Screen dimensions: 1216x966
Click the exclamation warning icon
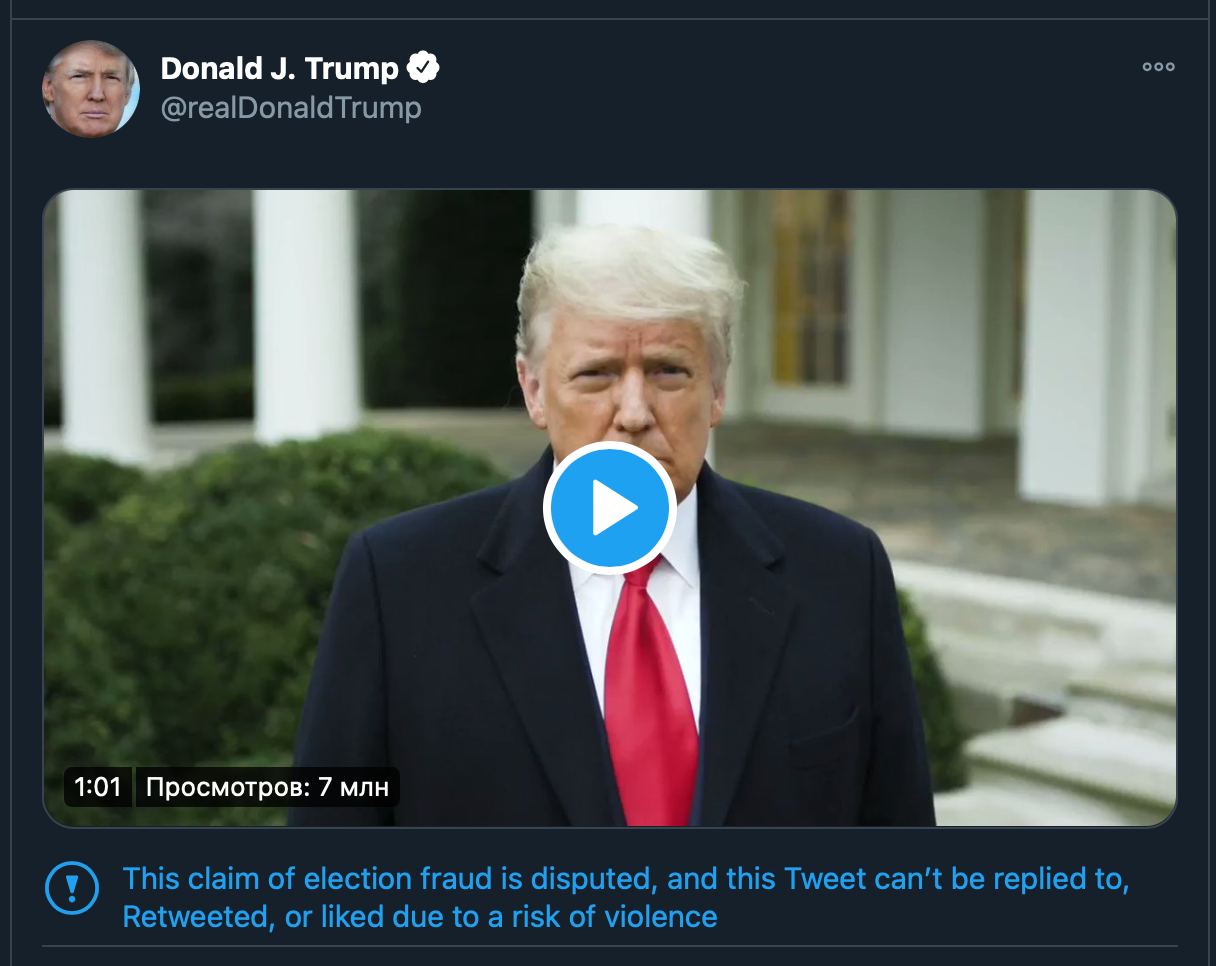point(72,887)
